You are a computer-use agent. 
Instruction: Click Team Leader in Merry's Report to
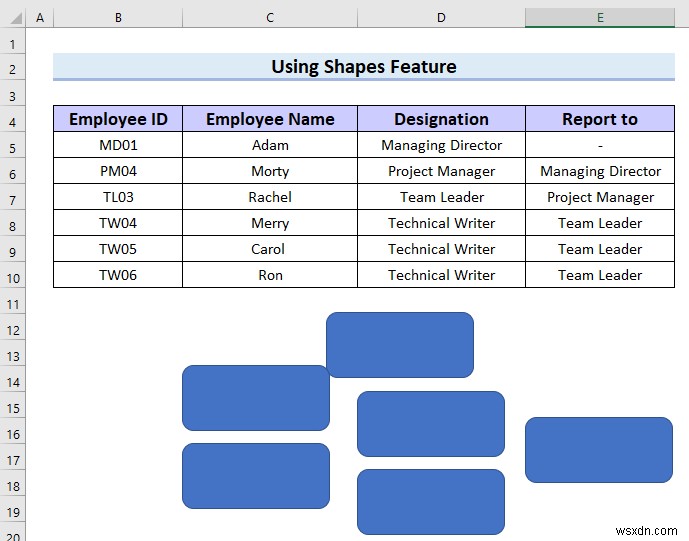[x=600, y=222]
